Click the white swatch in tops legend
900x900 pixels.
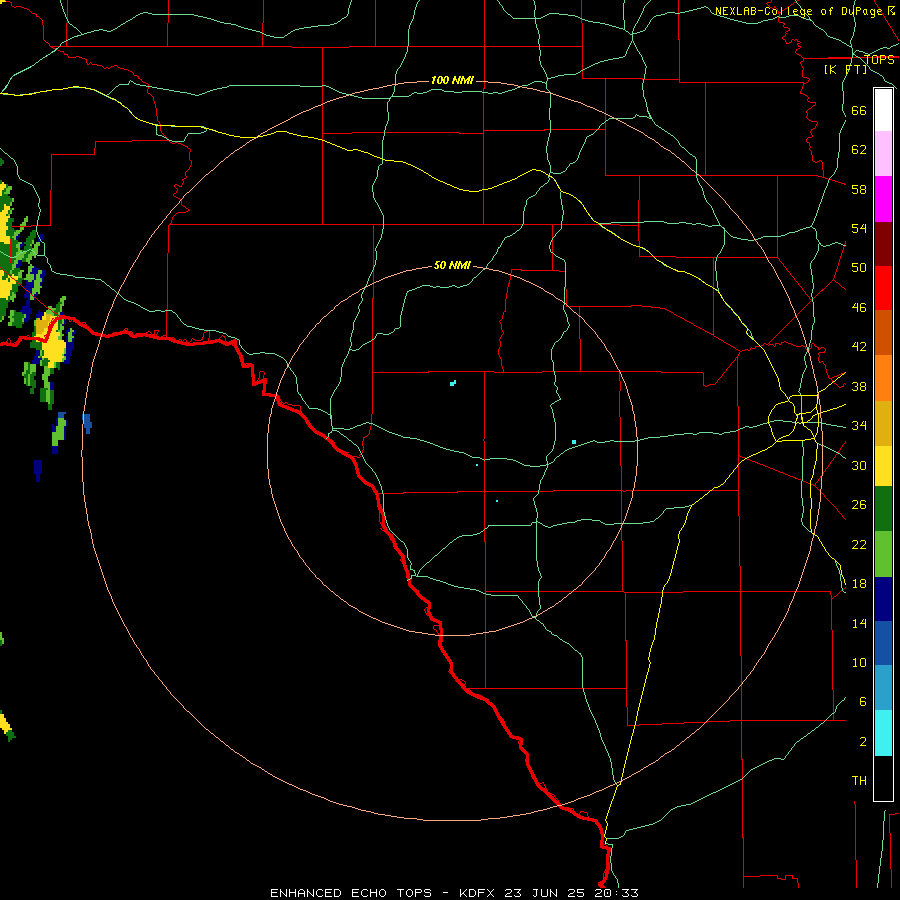click(883, 110)
